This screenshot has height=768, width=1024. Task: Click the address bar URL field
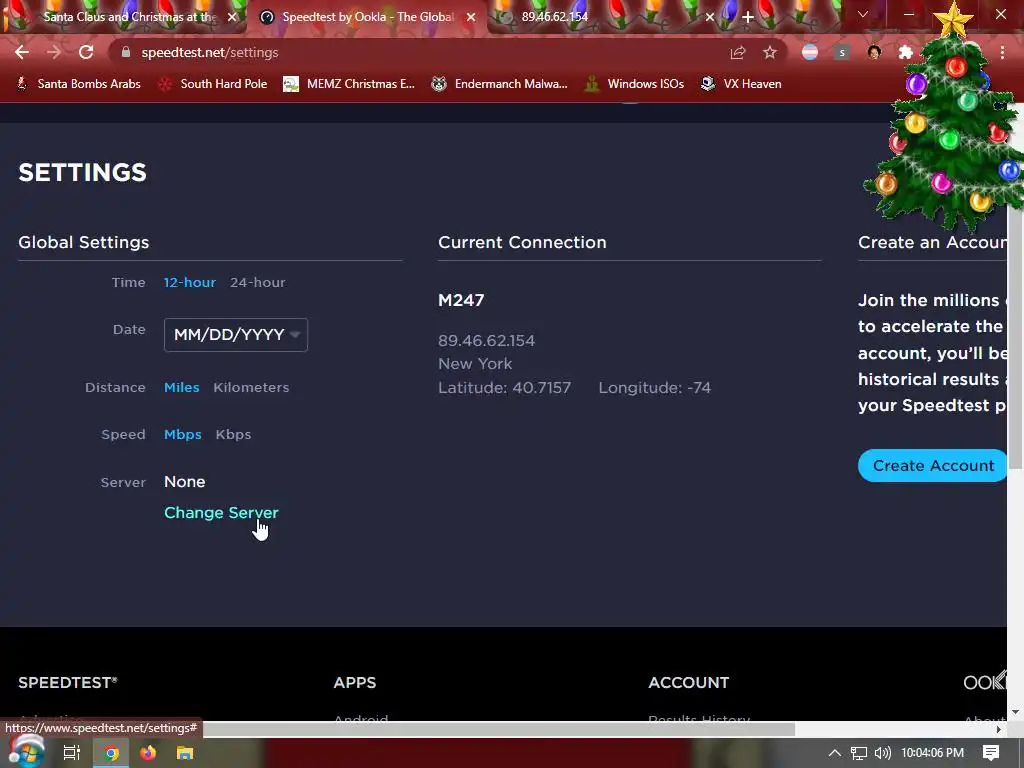[418, 52]
